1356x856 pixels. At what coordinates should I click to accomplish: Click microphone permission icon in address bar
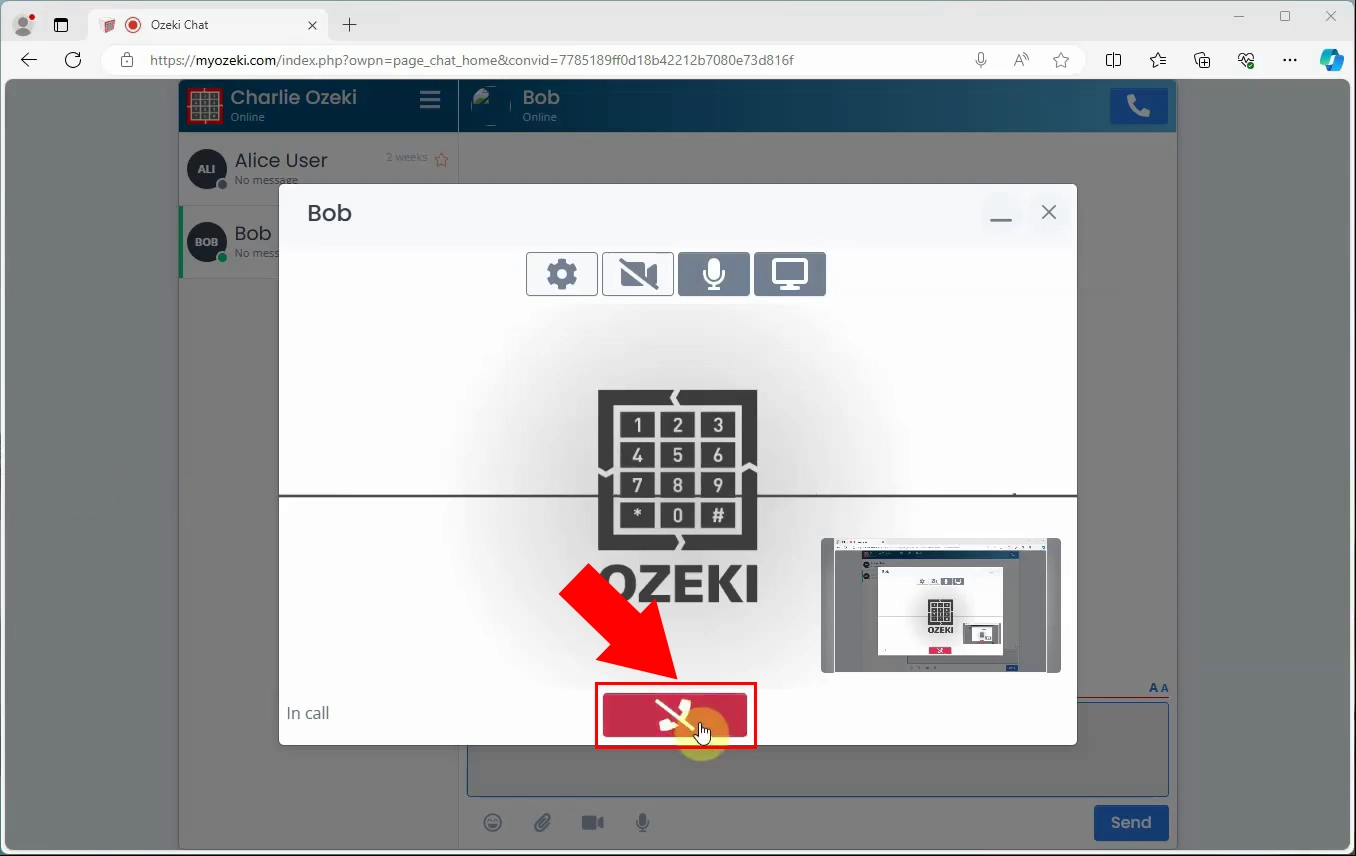point(981,60)
